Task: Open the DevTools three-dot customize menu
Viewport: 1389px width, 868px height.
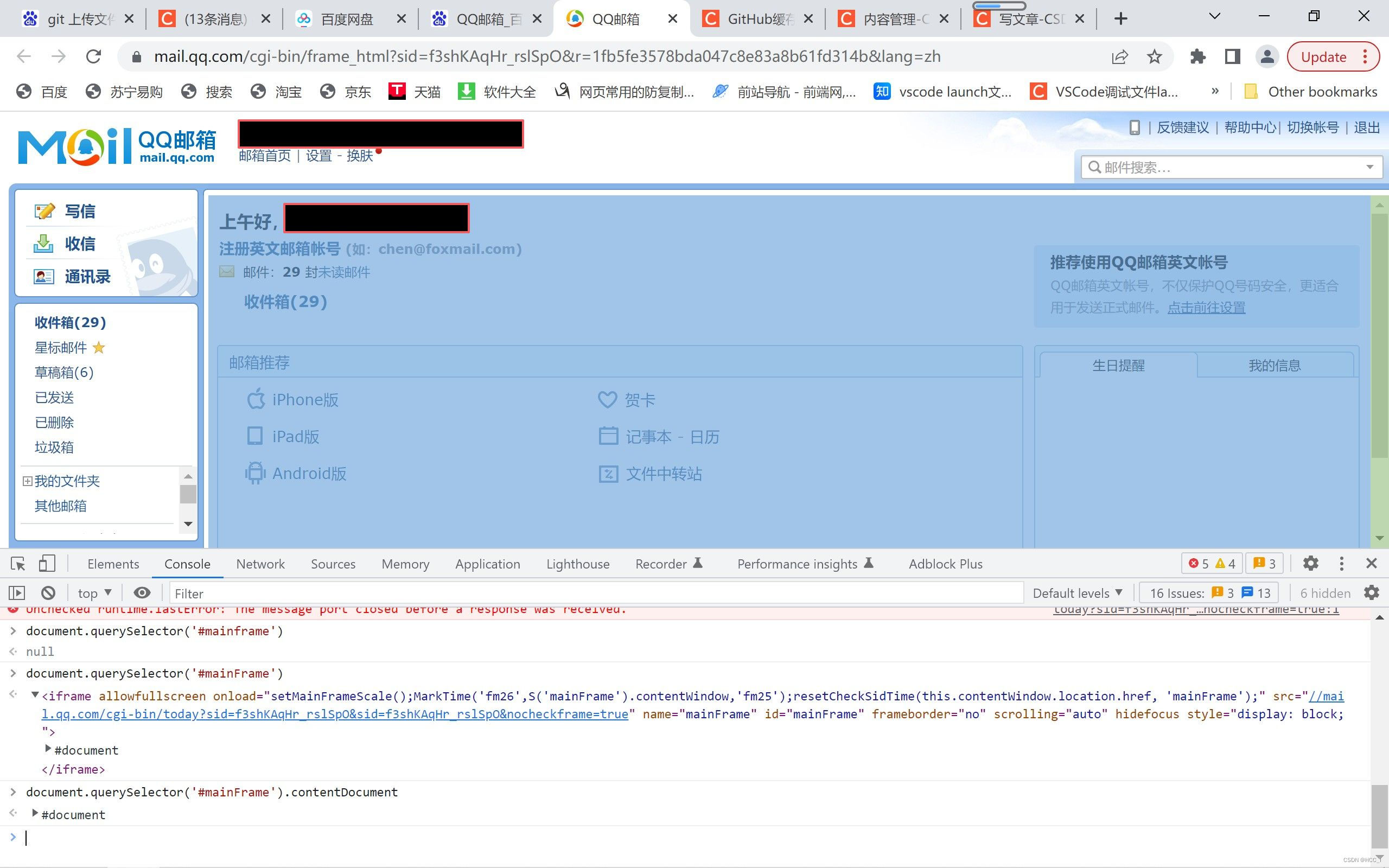Action: pyautogui.click(x=1341, y=563)
